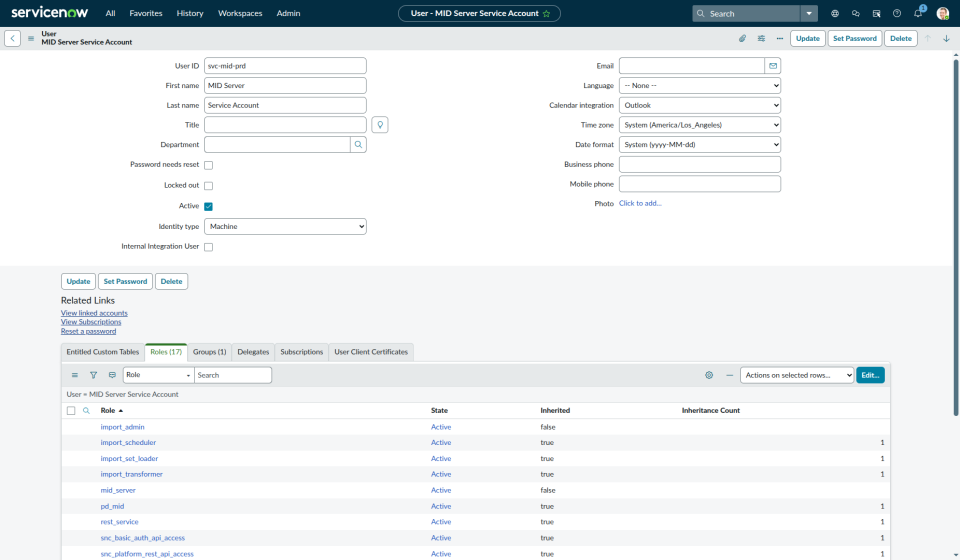Open Actions on selected rows dropdown
The width and height of the screenshot is (960, 560).
[x=797, y=375]
